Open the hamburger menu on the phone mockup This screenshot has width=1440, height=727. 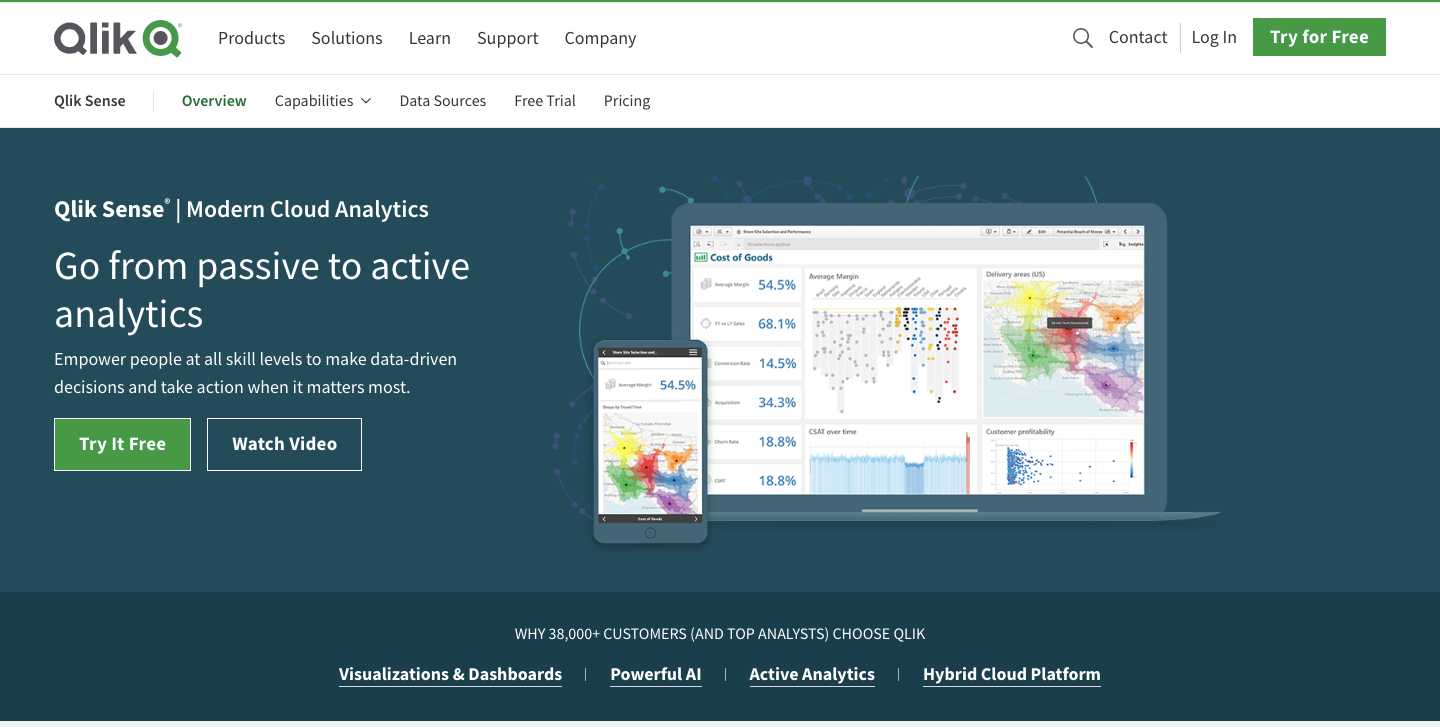692,352
